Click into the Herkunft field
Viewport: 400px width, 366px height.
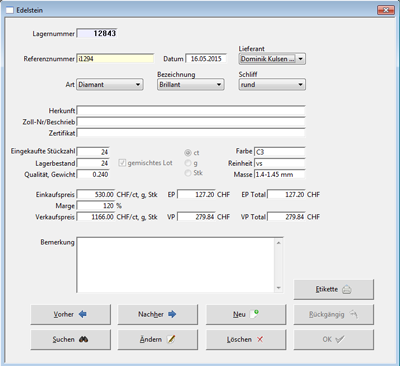coord(191,111)
